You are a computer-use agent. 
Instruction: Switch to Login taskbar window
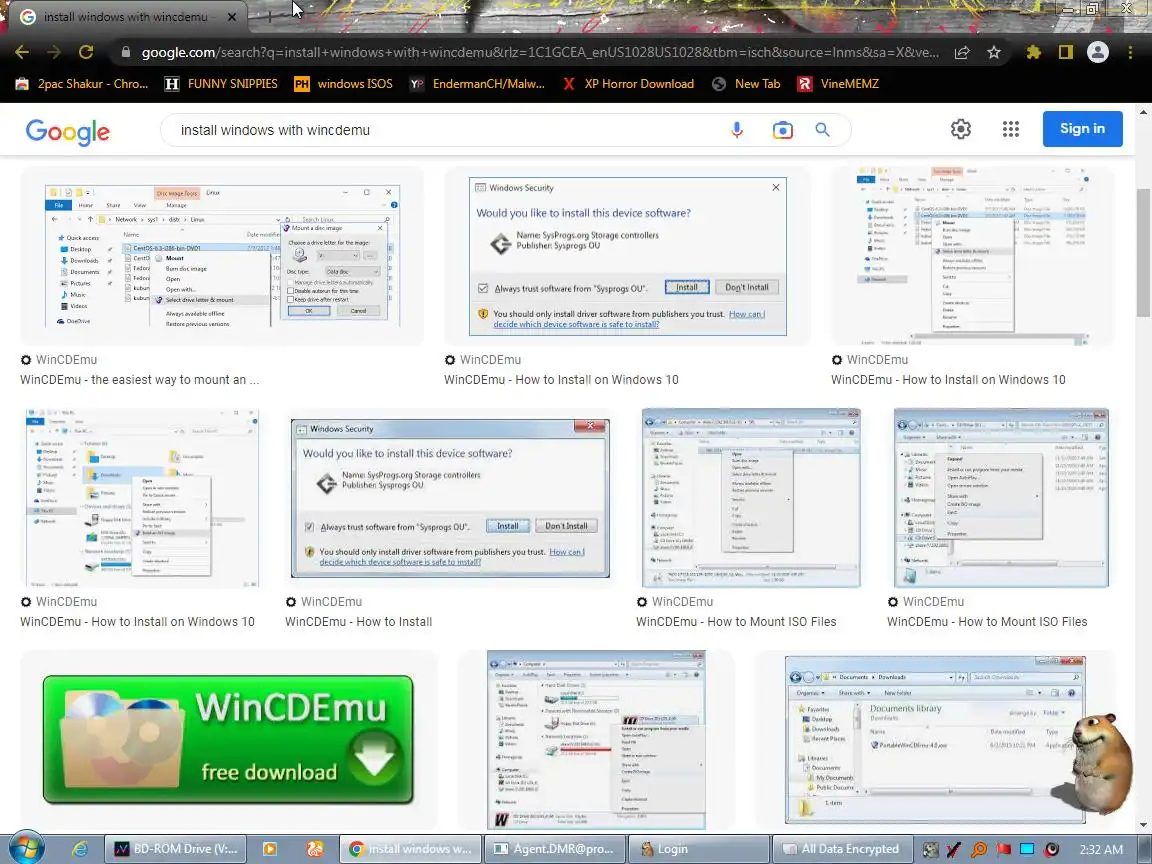[699, 849]
